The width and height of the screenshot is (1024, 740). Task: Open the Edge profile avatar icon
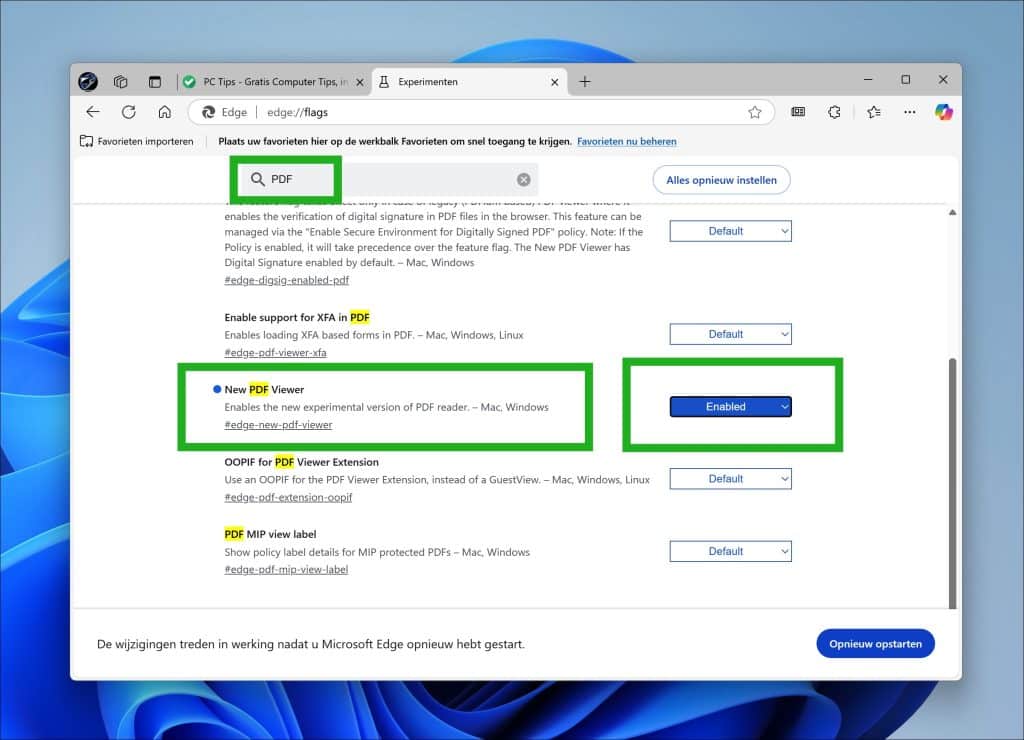click(x=88, y=82)
